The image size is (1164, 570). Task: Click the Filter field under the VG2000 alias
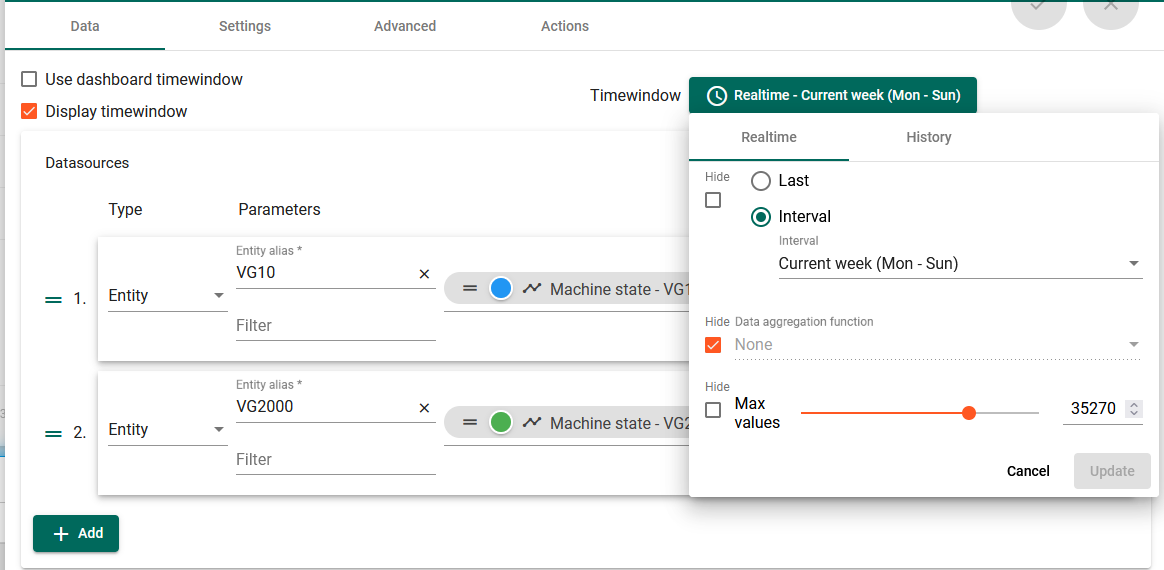pos(336,460)
